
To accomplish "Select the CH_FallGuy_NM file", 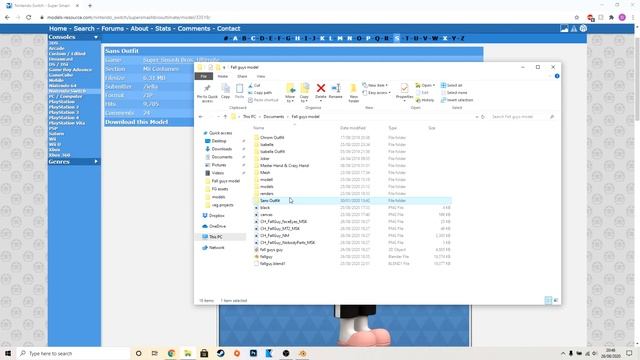I will tap(274, 236).
